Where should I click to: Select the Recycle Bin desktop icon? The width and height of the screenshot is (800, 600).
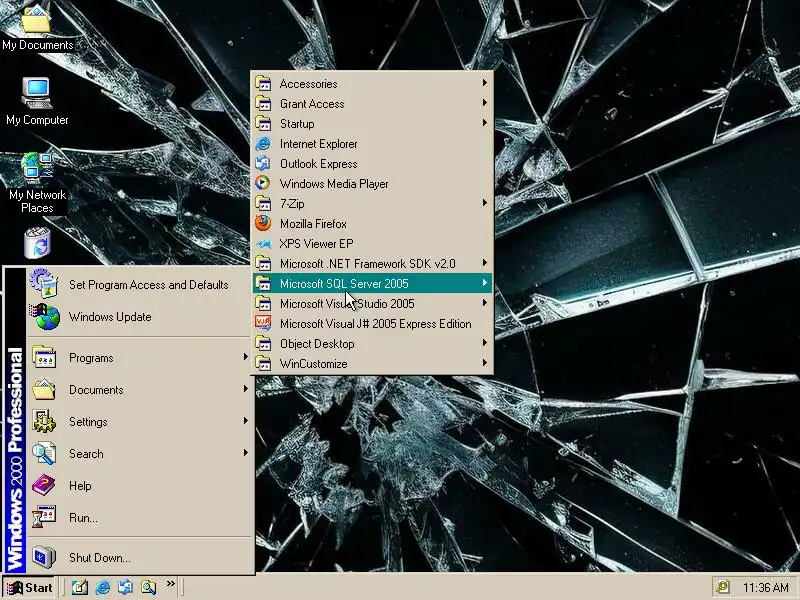coord(37,243)
